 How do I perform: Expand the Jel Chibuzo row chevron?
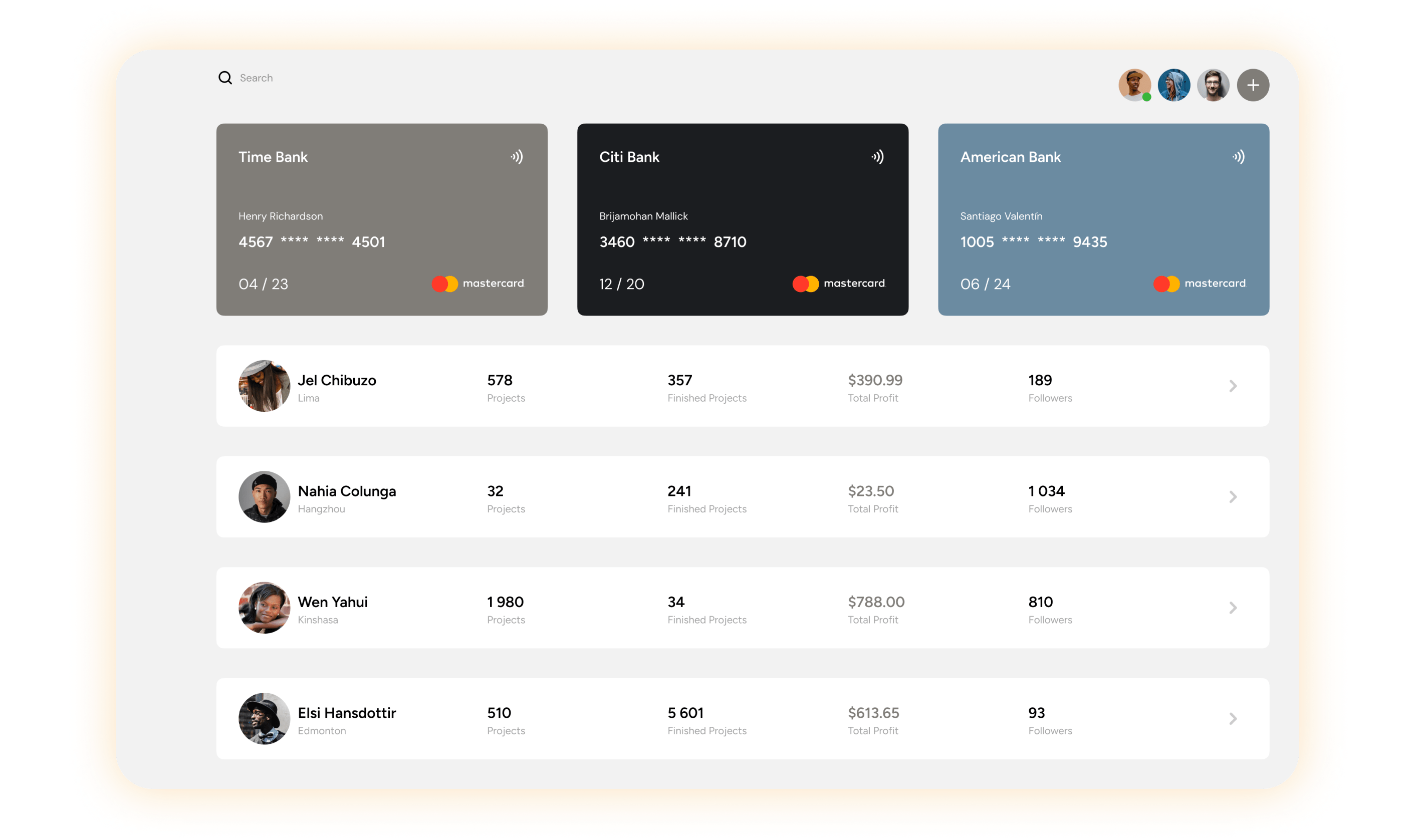[1233, 386]
